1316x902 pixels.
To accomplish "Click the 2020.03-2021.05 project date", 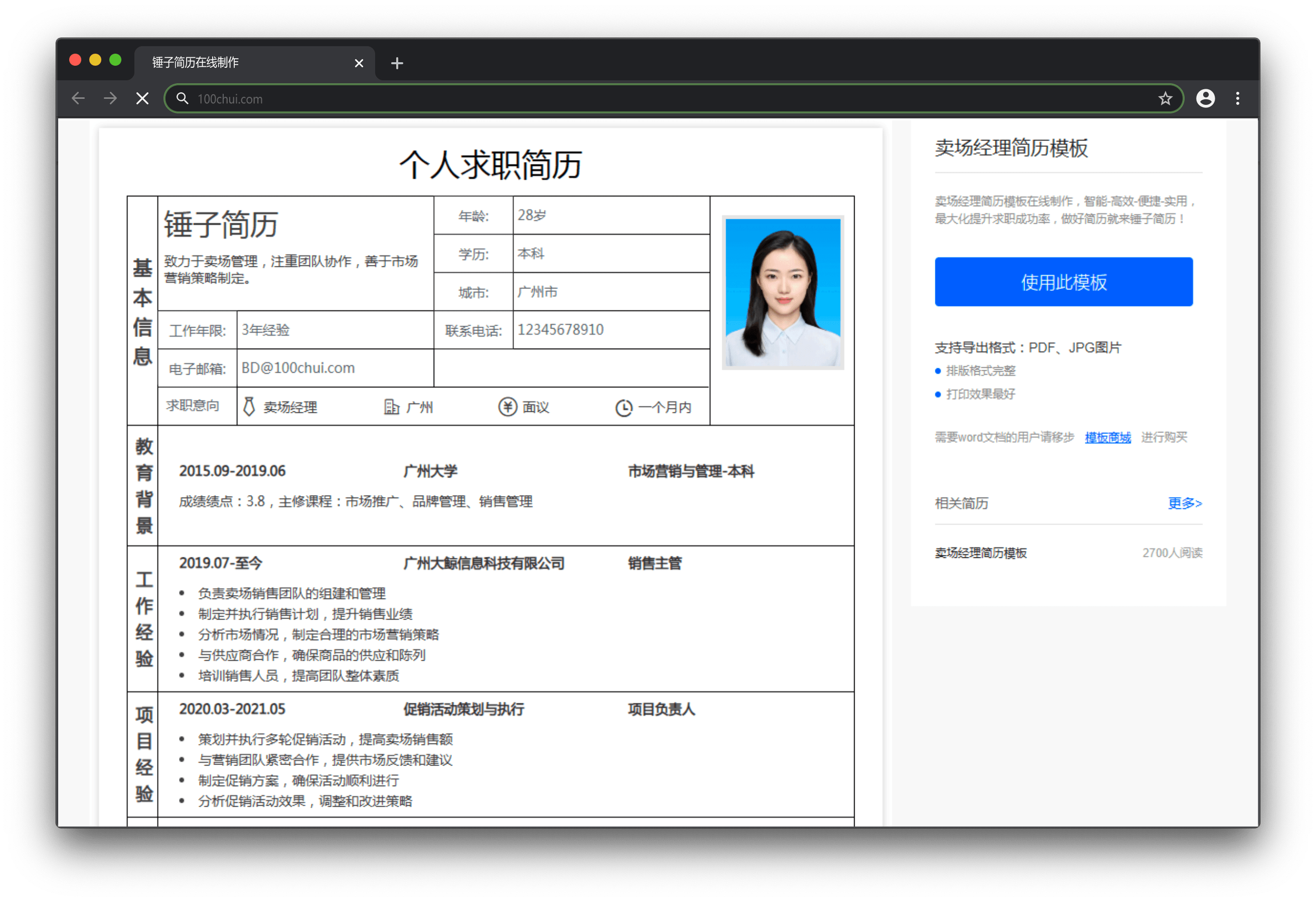I will pyautogui.click(x=232, y=709).
